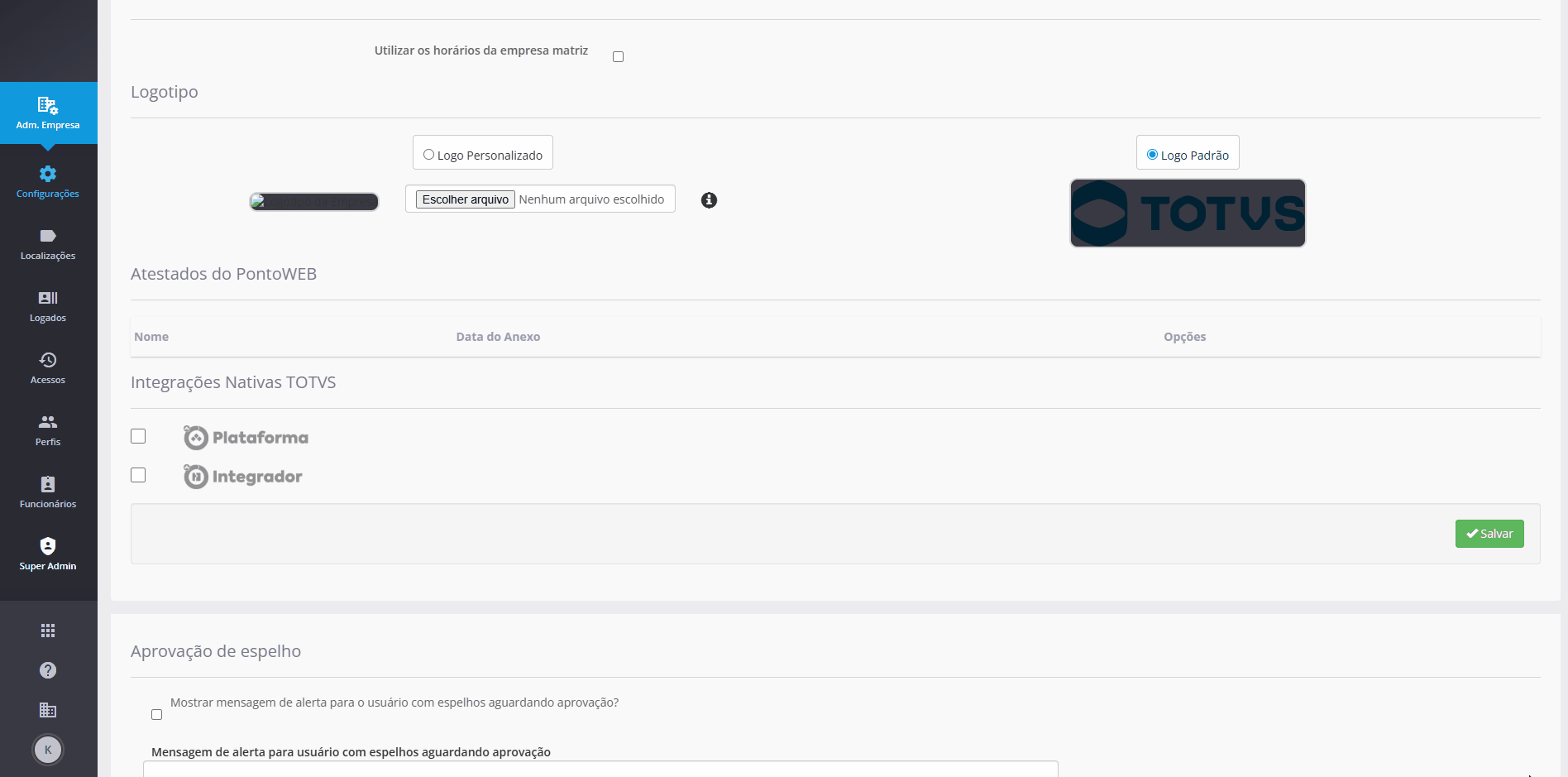Screen dimensions: 1568x777
Task: Enable Plataforma integration checkbox
Action: coord(138,436)
